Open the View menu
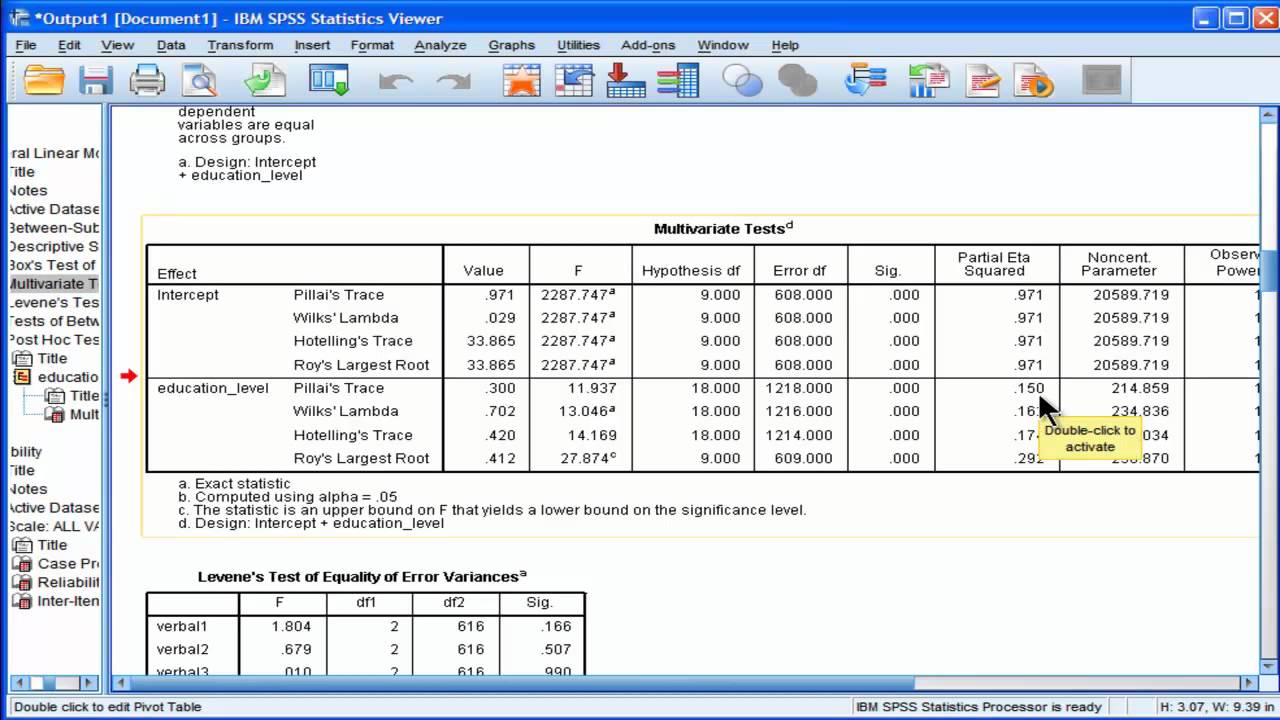Viewport: 1280px width, 720px height. point(117,45)
